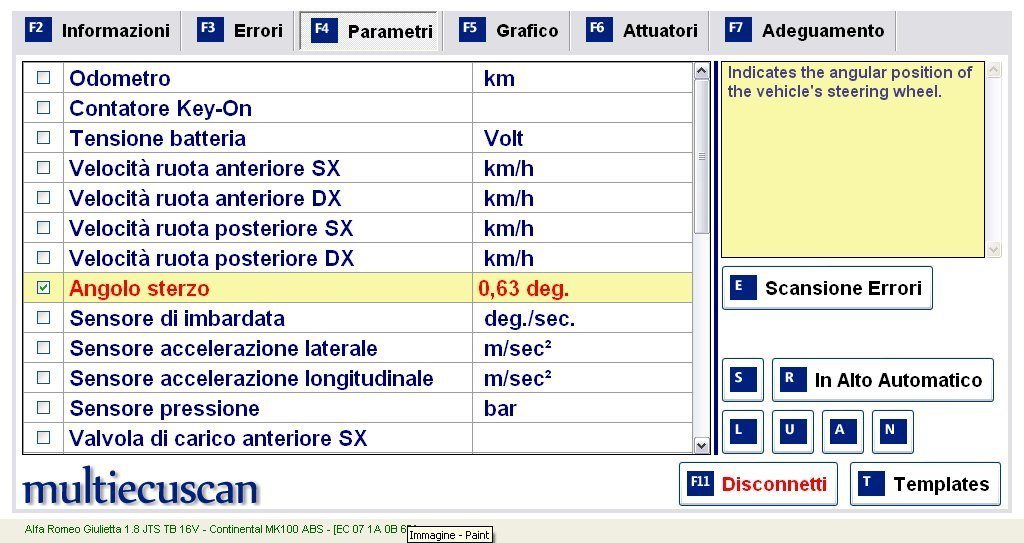Viewport: 1024px width, 543px height.
Task: Enable Valvola di carico anteriore SX checkbox
Action: click(x=44, y=438)
